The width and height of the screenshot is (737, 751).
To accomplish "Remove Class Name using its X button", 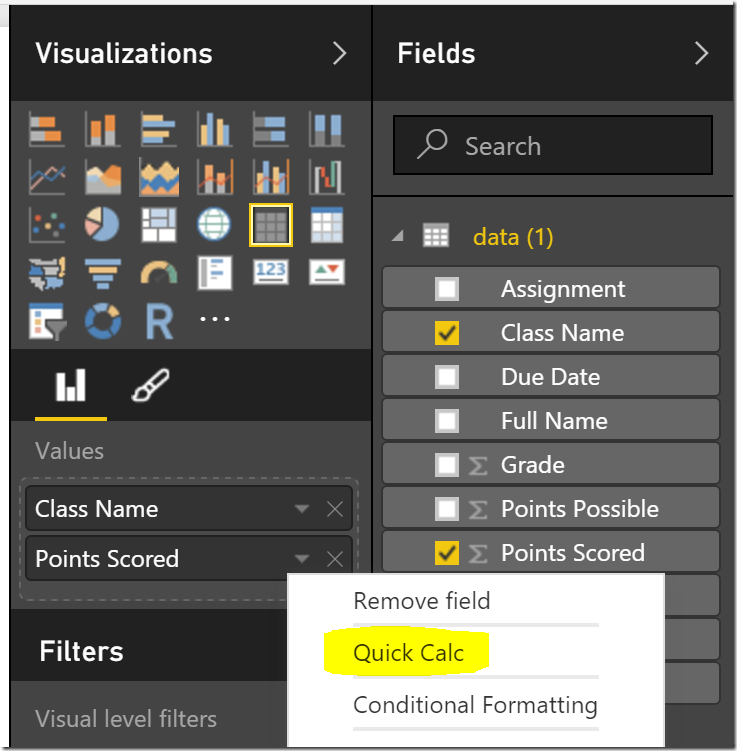I will coord(335,509).
